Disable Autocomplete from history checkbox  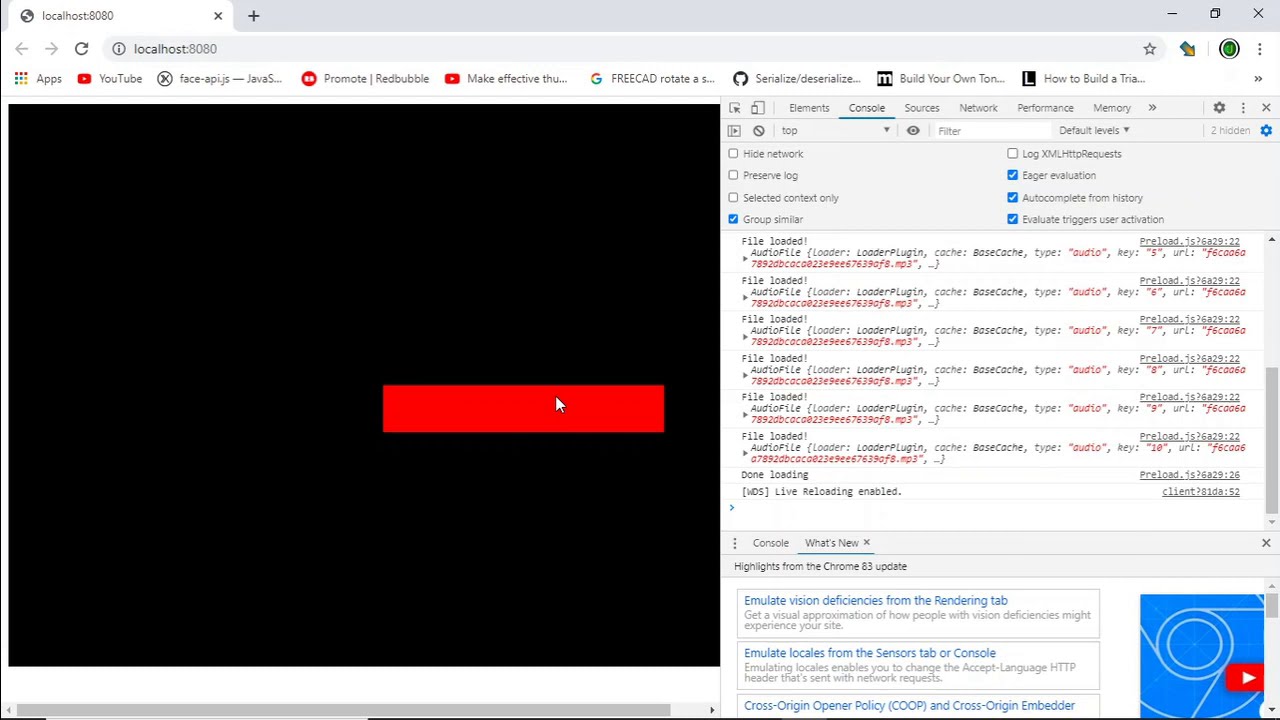coord(1012,198)
